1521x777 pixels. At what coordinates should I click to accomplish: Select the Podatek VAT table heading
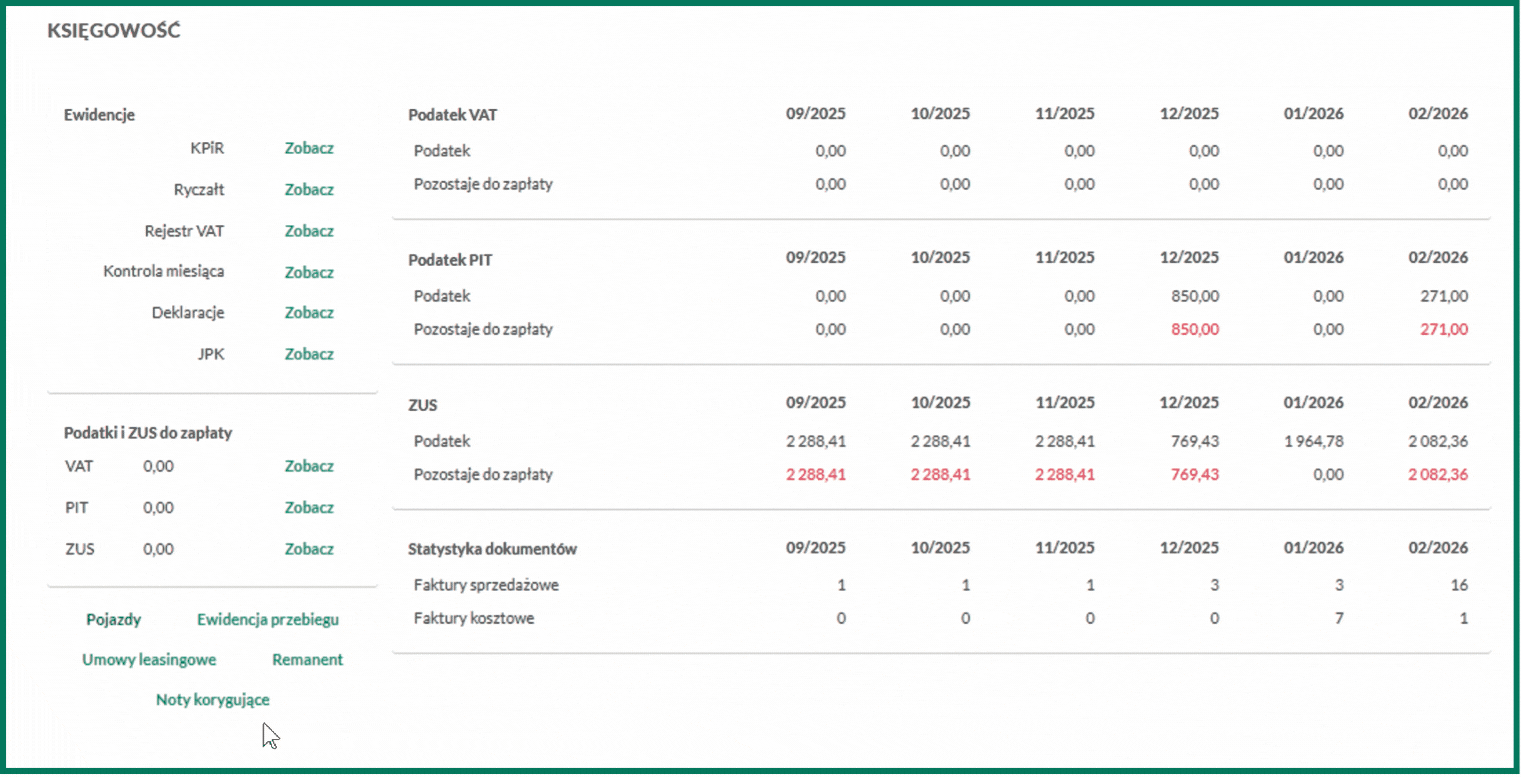[x=453, y=115]
